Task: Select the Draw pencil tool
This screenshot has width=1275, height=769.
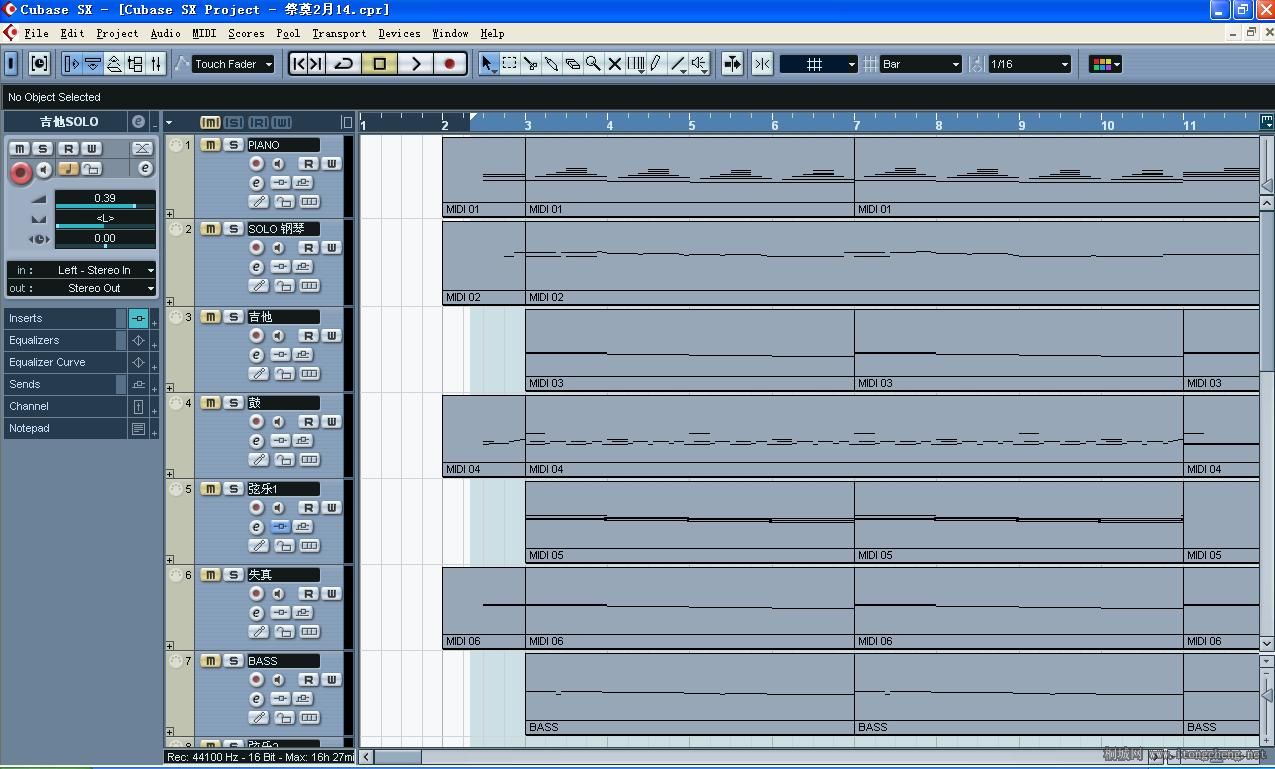Action: (x=656, y=64)
